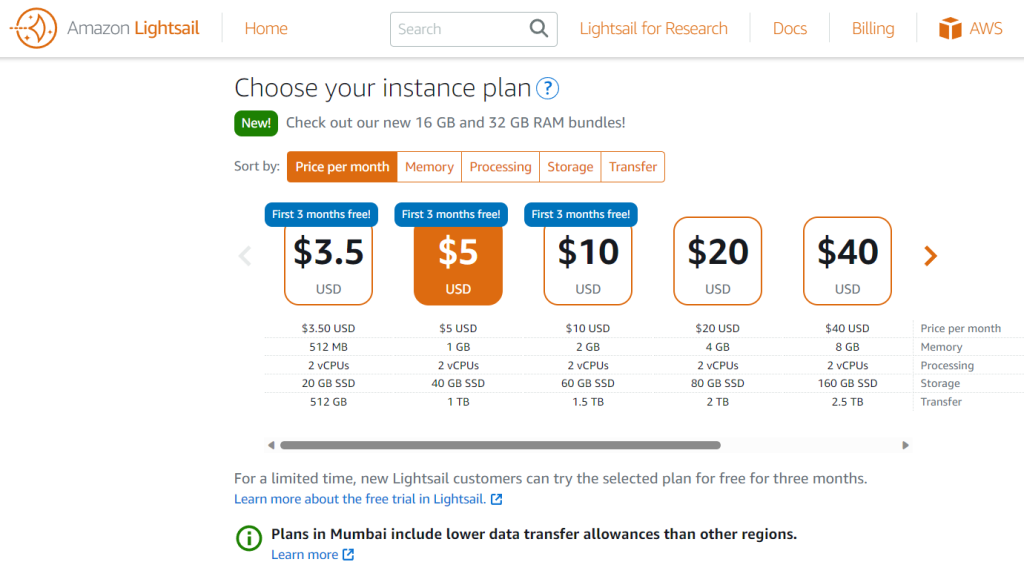Viewport: 1024px width, 585px height.
Task: Sort plans by Memory
Action: click(x=429, y=167)
